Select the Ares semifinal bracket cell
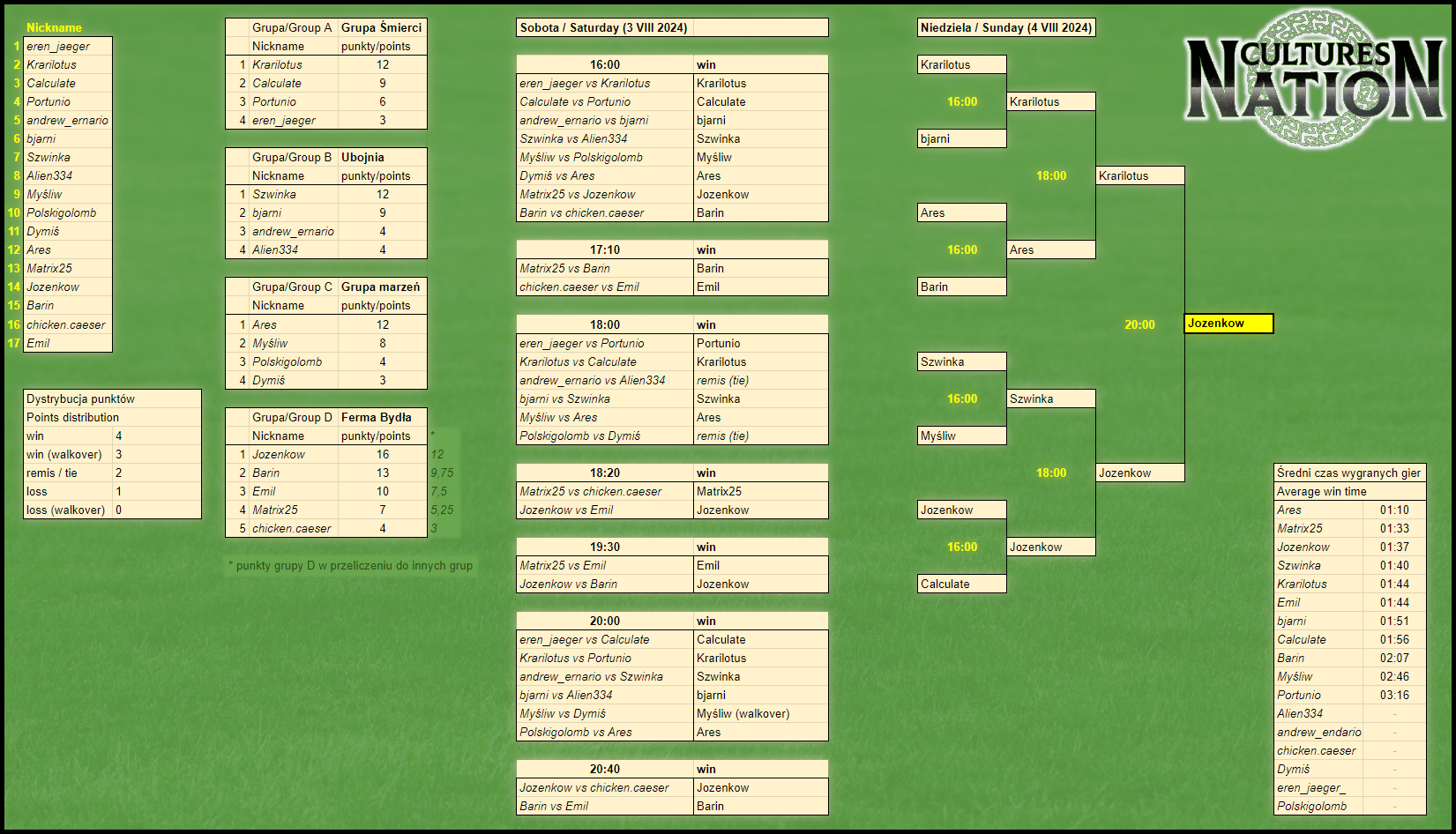This screenshot has width=1456, height=834. (x=1051, y=249)
